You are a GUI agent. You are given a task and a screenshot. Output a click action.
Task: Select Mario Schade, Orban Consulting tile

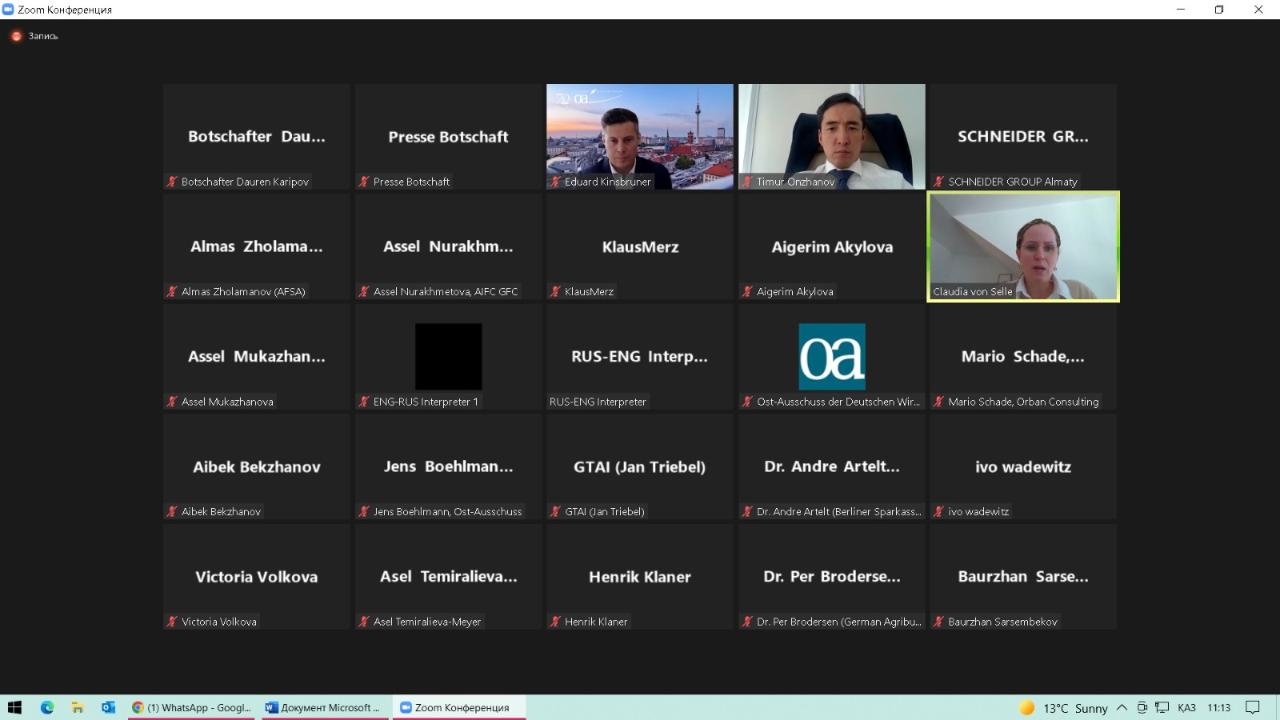pos(1023,357)
